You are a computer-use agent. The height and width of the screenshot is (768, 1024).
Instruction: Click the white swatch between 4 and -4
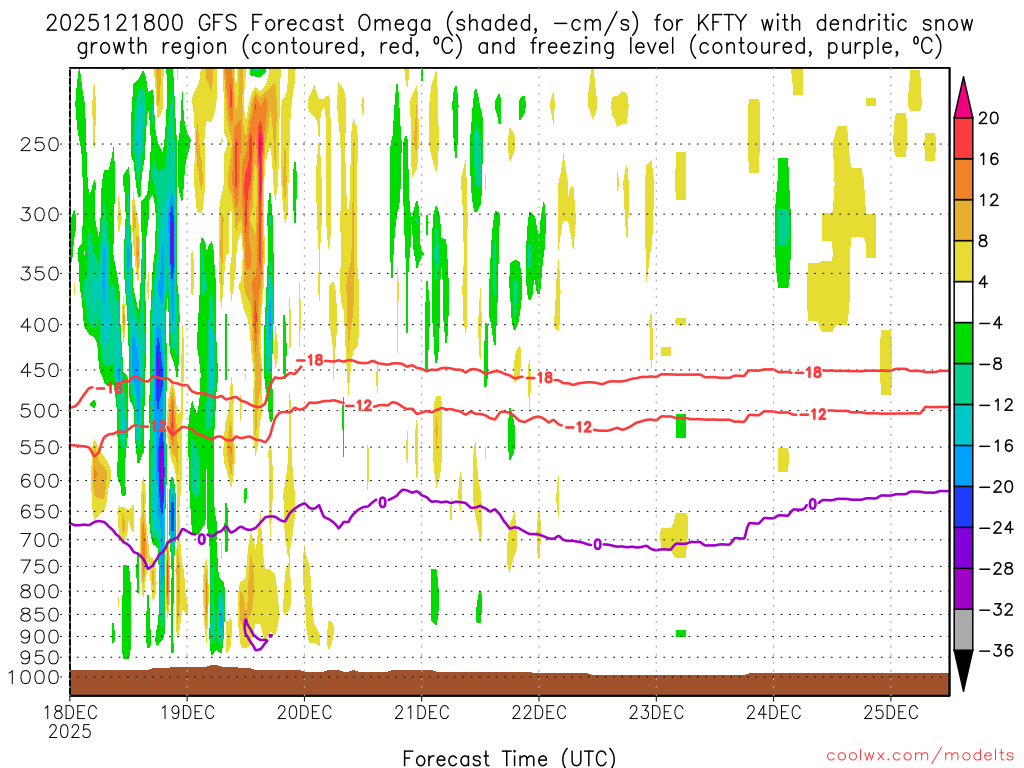pos(963,302)
